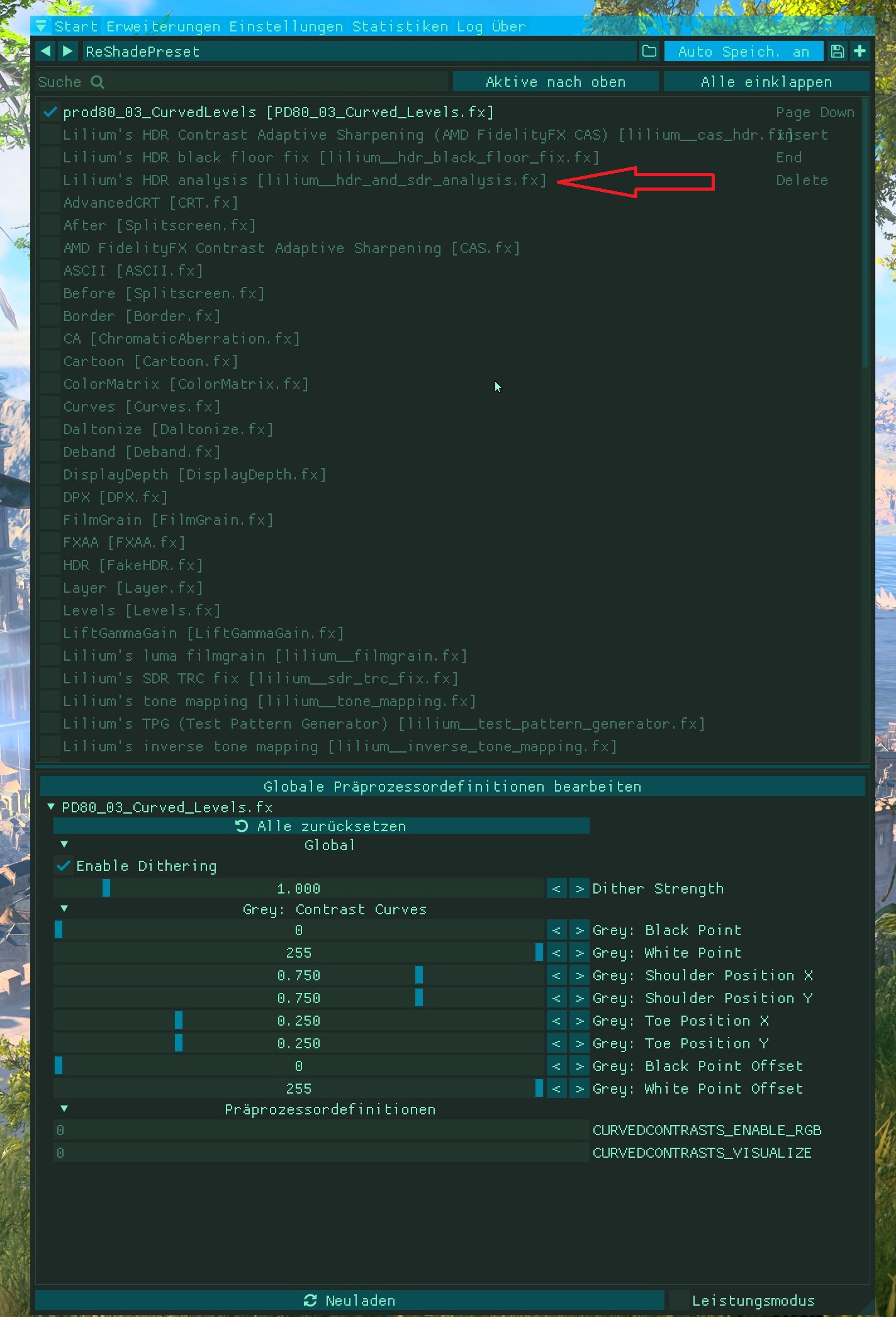Viewport: 896px width, 1317px height.
Task: Click Globale Präprozessordefinitionen bearbeiten button
Action: 452,787
